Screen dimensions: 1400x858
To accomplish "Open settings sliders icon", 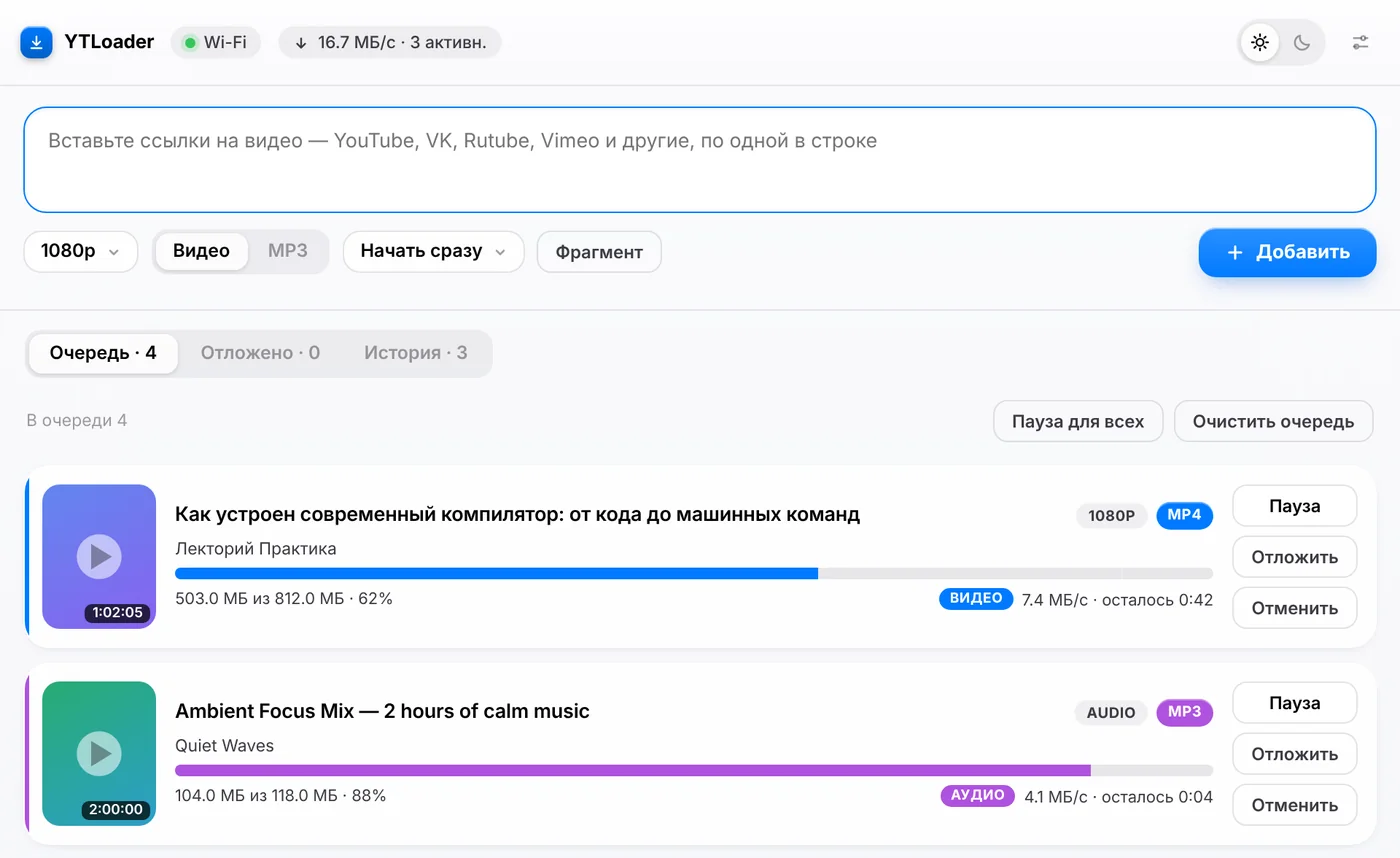I will point(1360,43).
